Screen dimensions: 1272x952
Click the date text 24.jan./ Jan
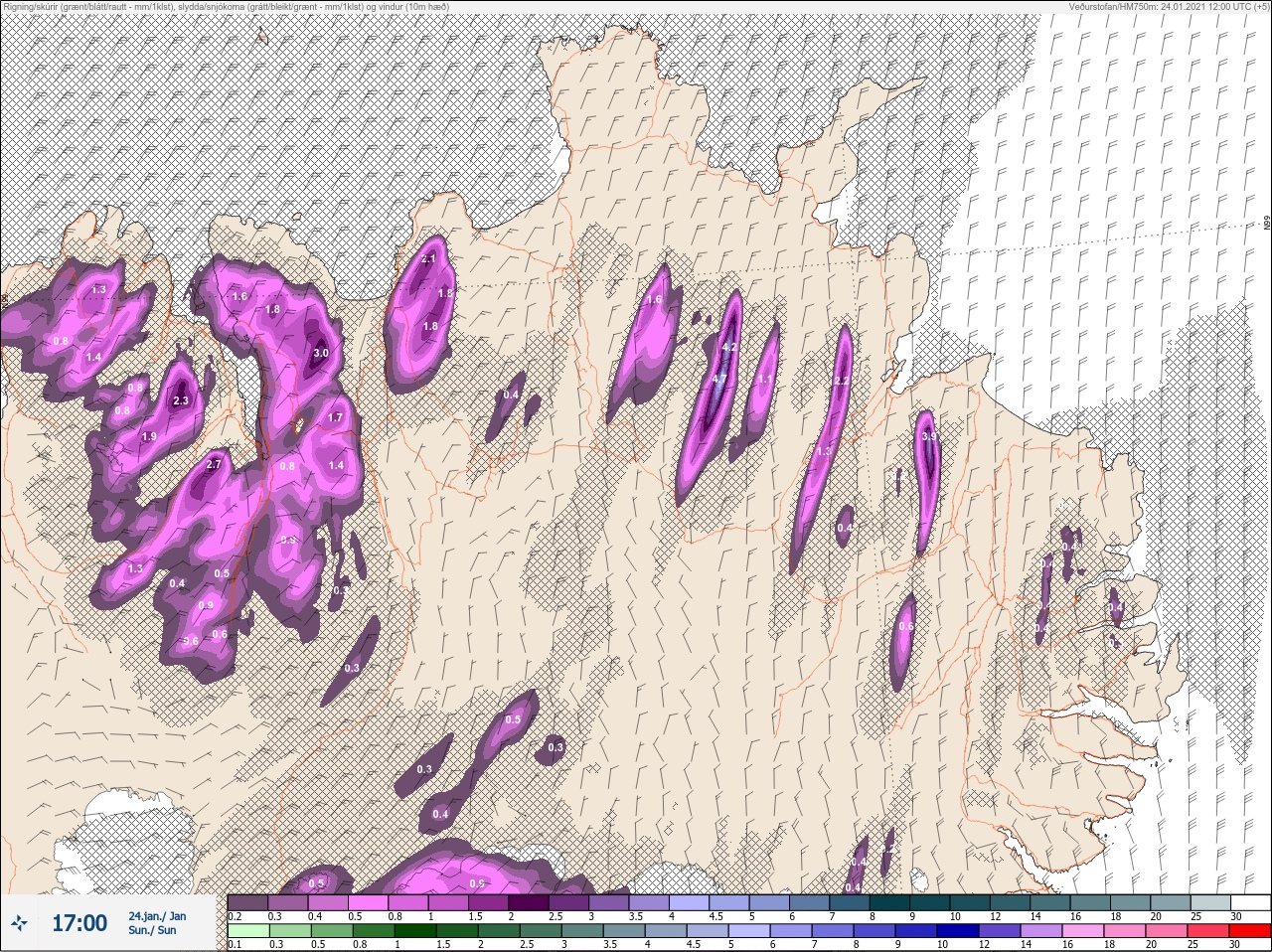point(157,916)
